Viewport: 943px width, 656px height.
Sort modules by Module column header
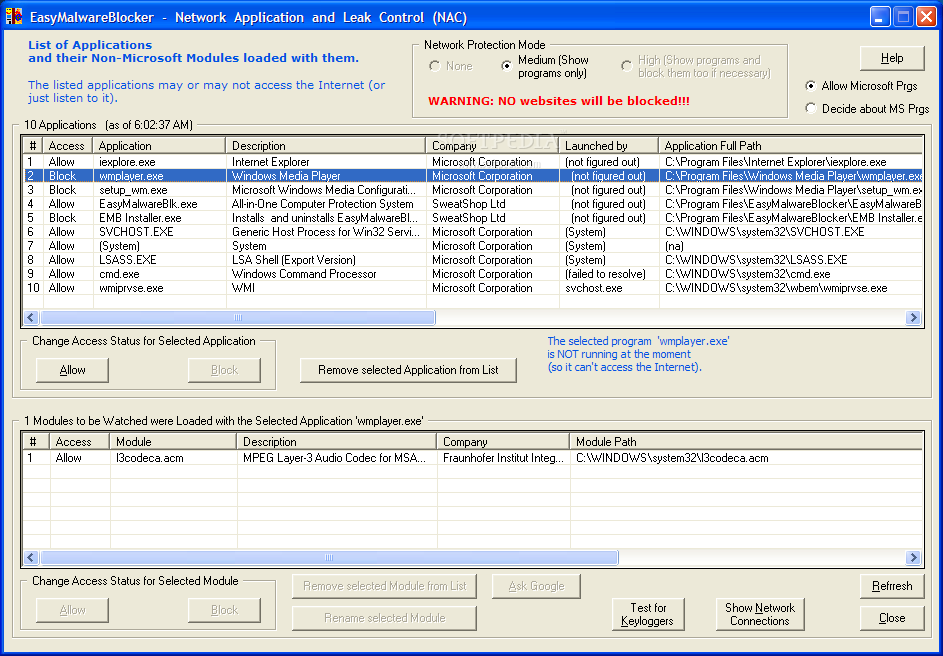click(x=173, y=442)
